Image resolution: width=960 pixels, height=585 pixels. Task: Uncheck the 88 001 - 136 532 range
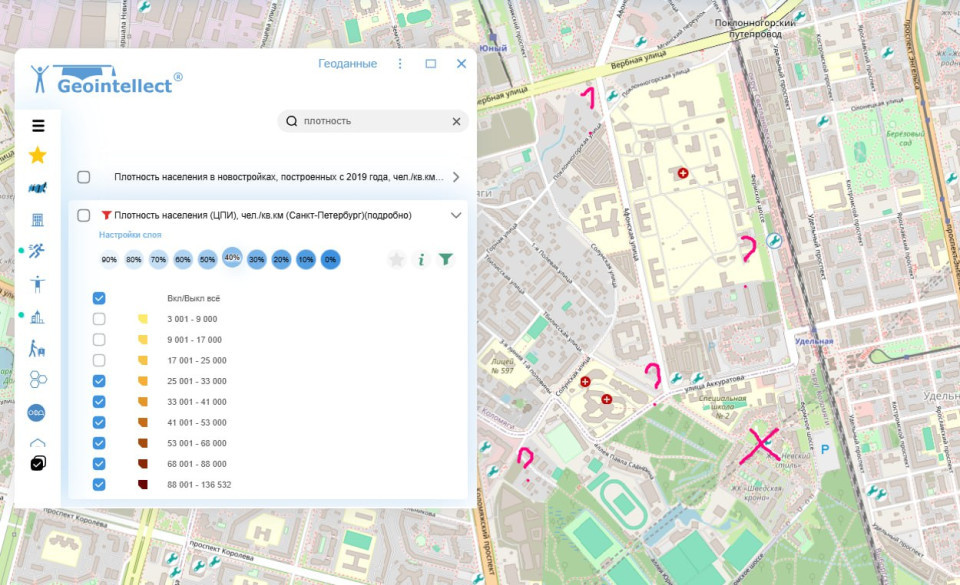click(x=99, y=485)
